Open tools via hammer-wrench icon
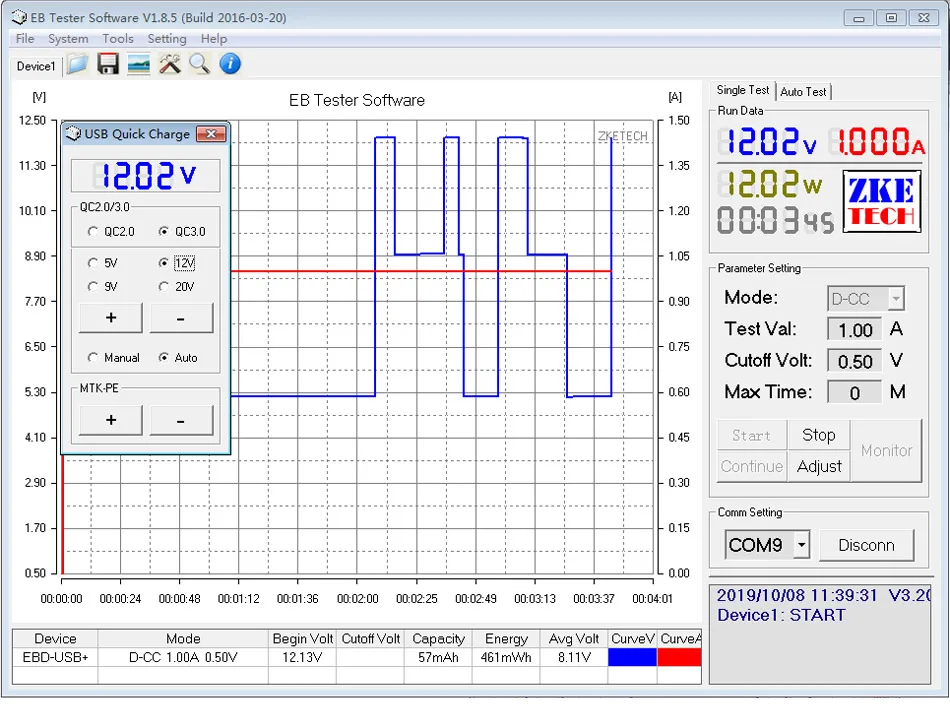 (170, 64)
